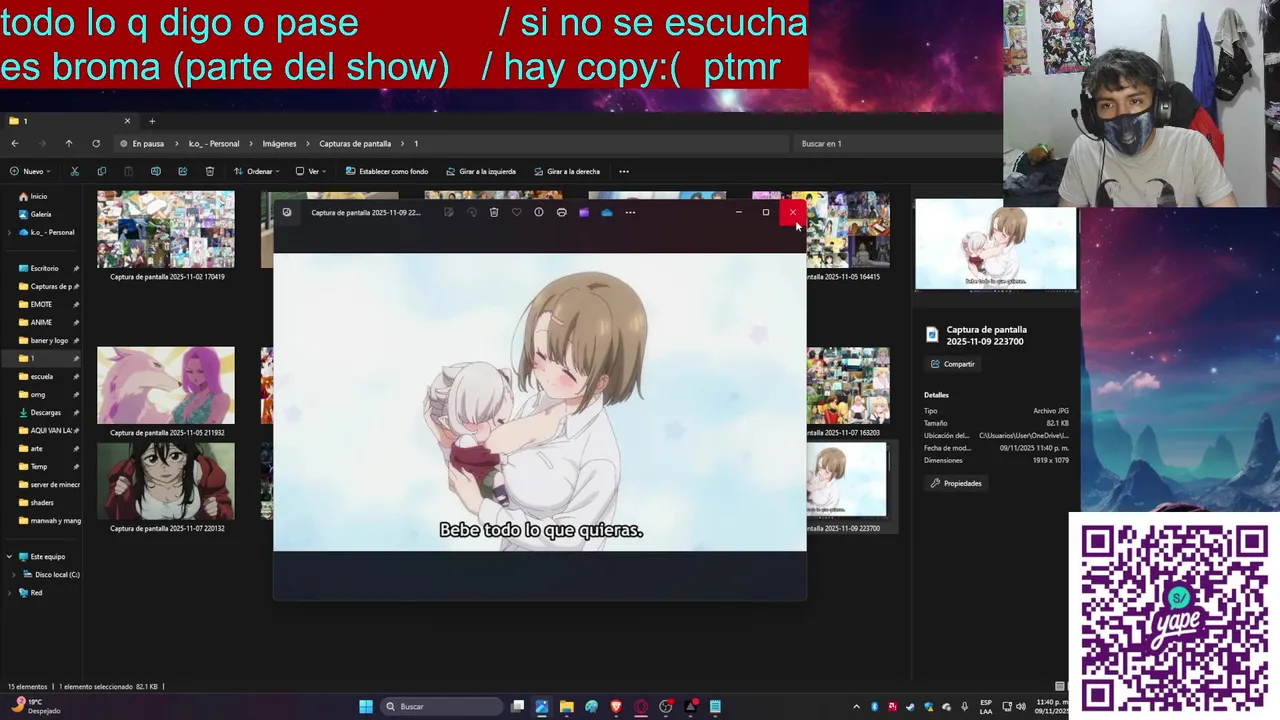Click the Cut scissors icon in File Explorer
The width and height of the screenshot is (1280, 720).
click(74, 171)
